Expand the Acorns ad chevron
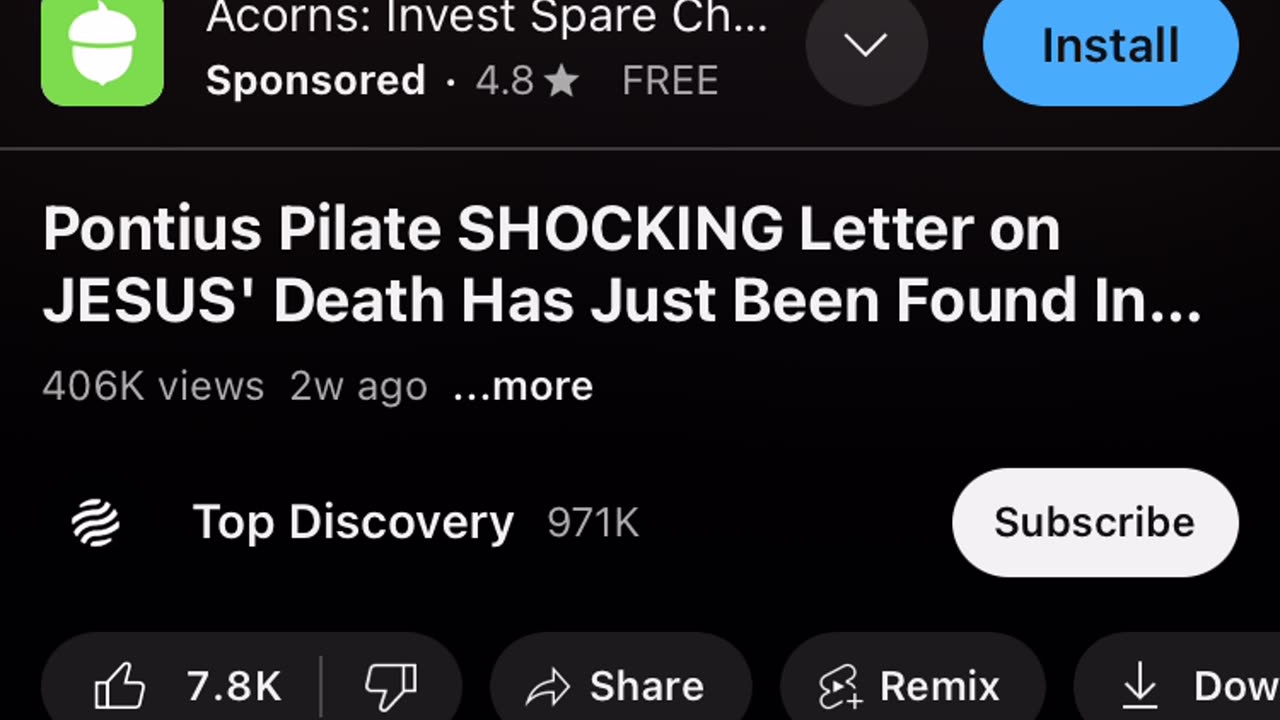 pos(866,45)
